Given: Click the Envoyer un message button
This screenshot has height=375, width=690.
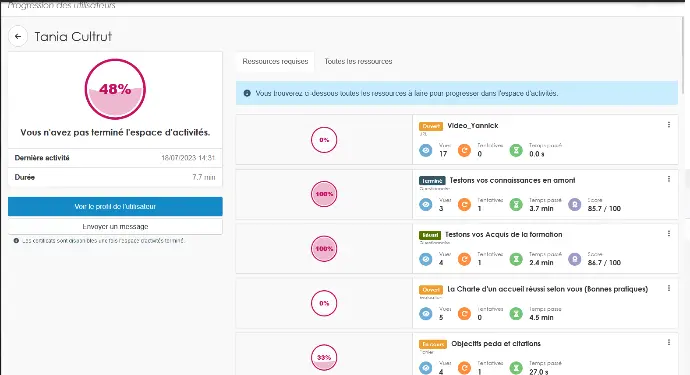Looking at the screenshot, I should click(115, 226).
